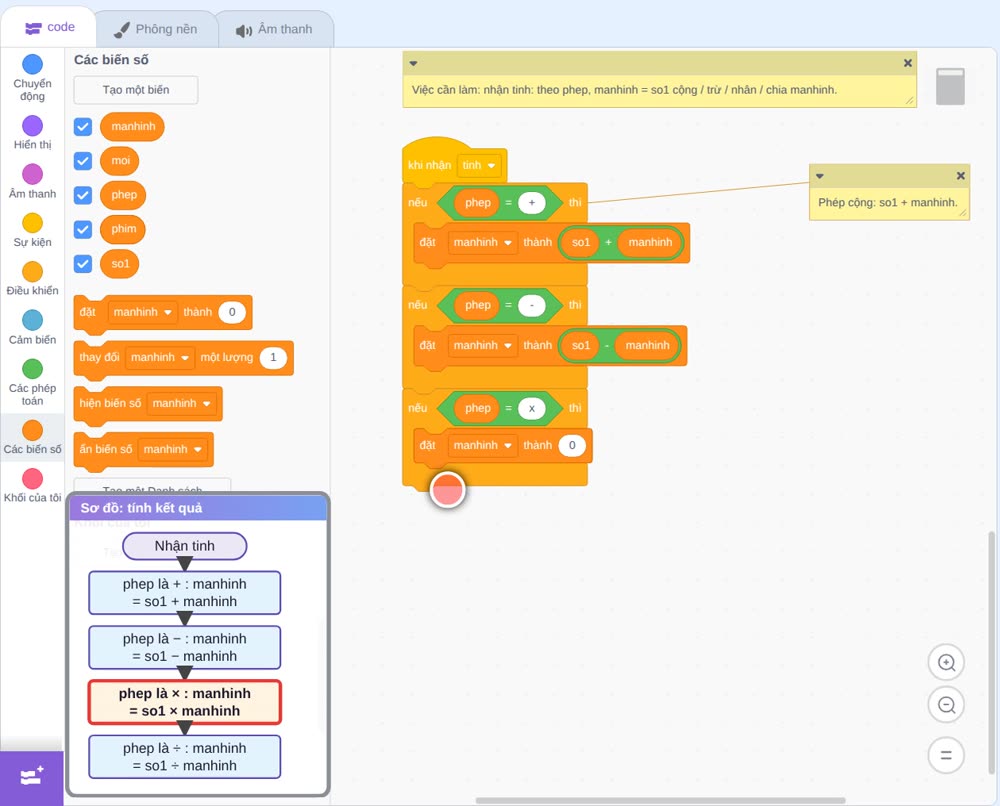Open the Hiển thị block category
Image resolution: width=1000 pixels, height=806 pixels.
tap(32, 133)
